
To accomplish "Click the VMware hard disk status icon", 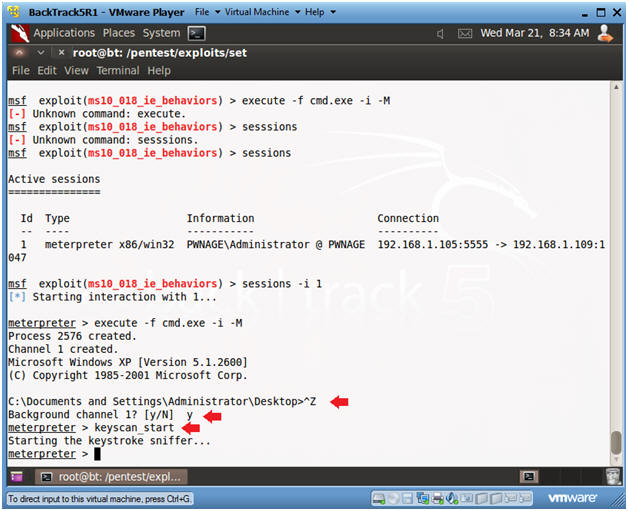I will (378, 499).
